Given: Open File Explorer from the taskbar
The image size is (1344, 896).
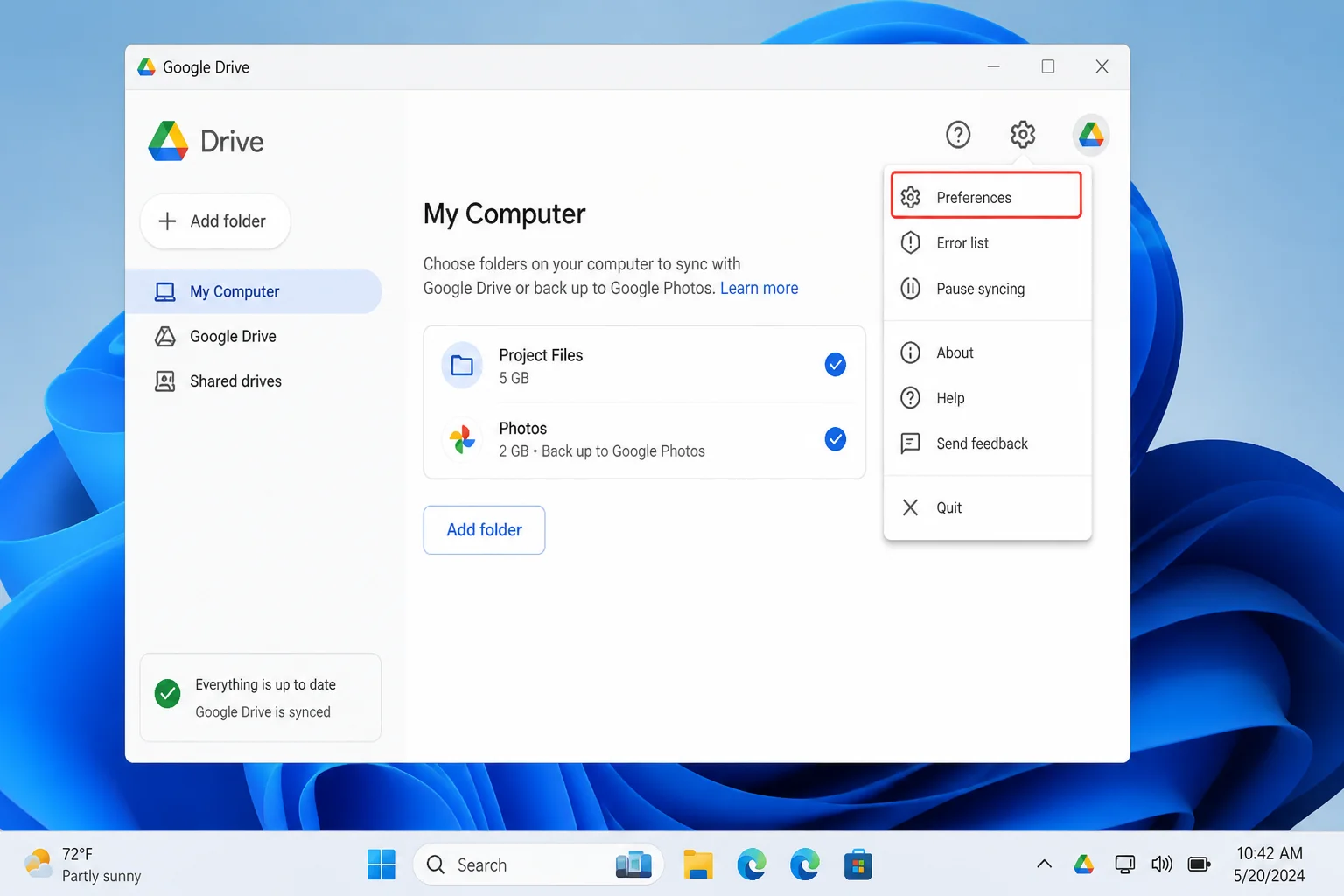Looking at the screenshot, I should 698,864.
